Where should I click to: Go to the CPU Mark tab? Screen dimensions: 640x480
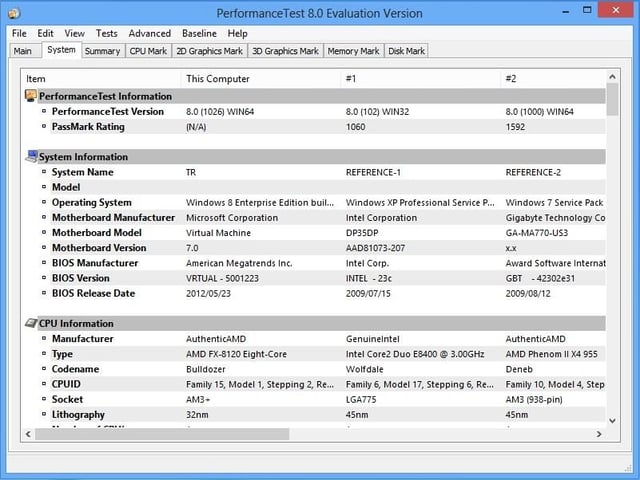tap(148, 51)
